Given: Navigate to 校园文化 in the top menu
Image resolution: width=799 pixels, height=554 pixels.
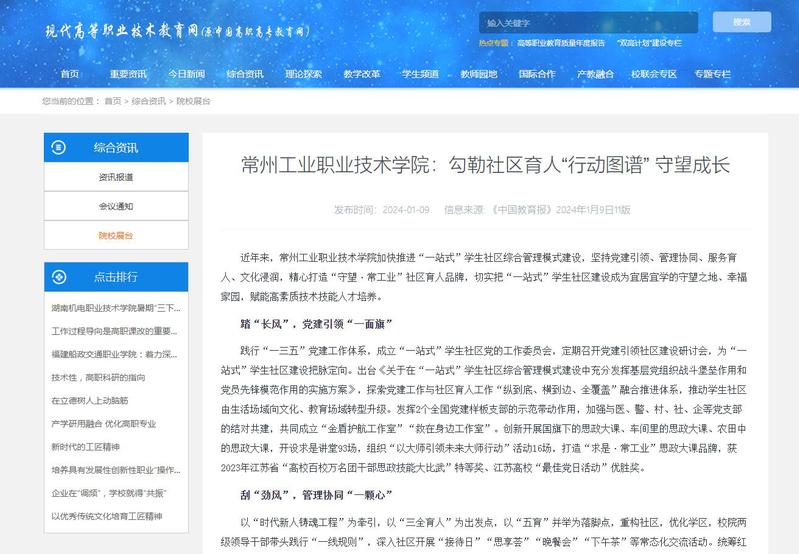Looking at the screenshot, I should 478,74.
